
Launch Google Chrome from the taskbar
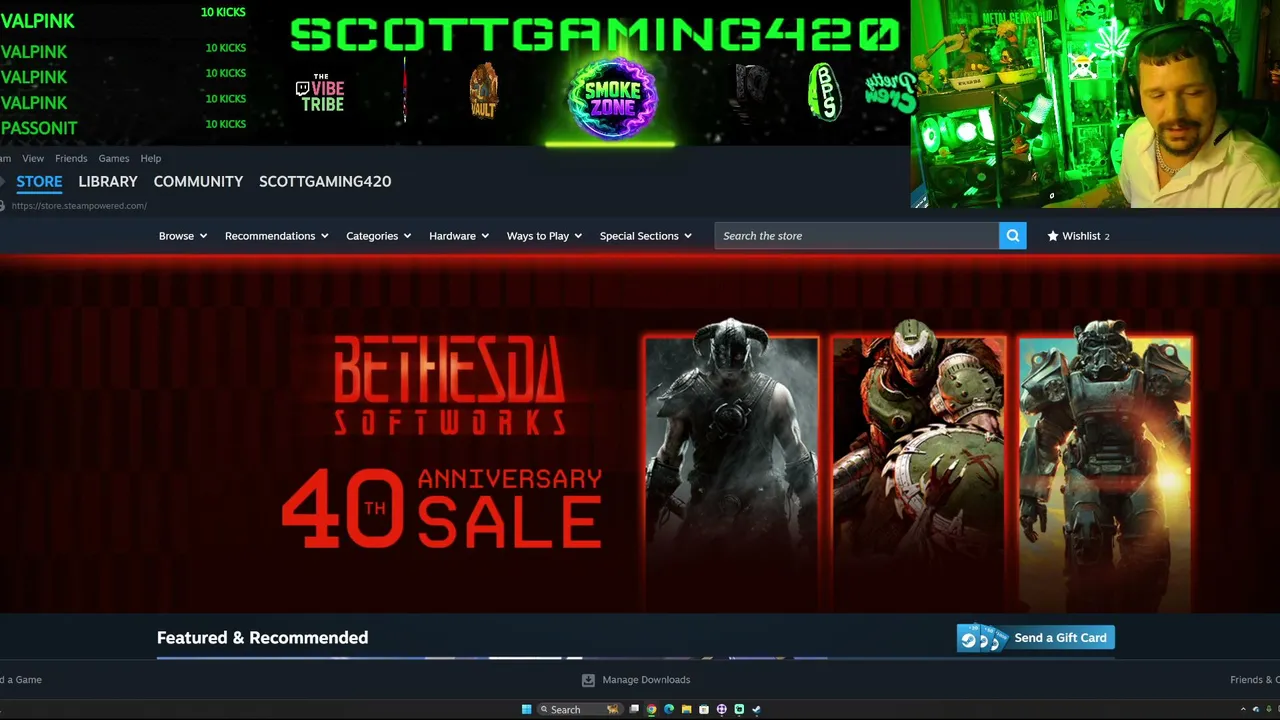point(651,709)
